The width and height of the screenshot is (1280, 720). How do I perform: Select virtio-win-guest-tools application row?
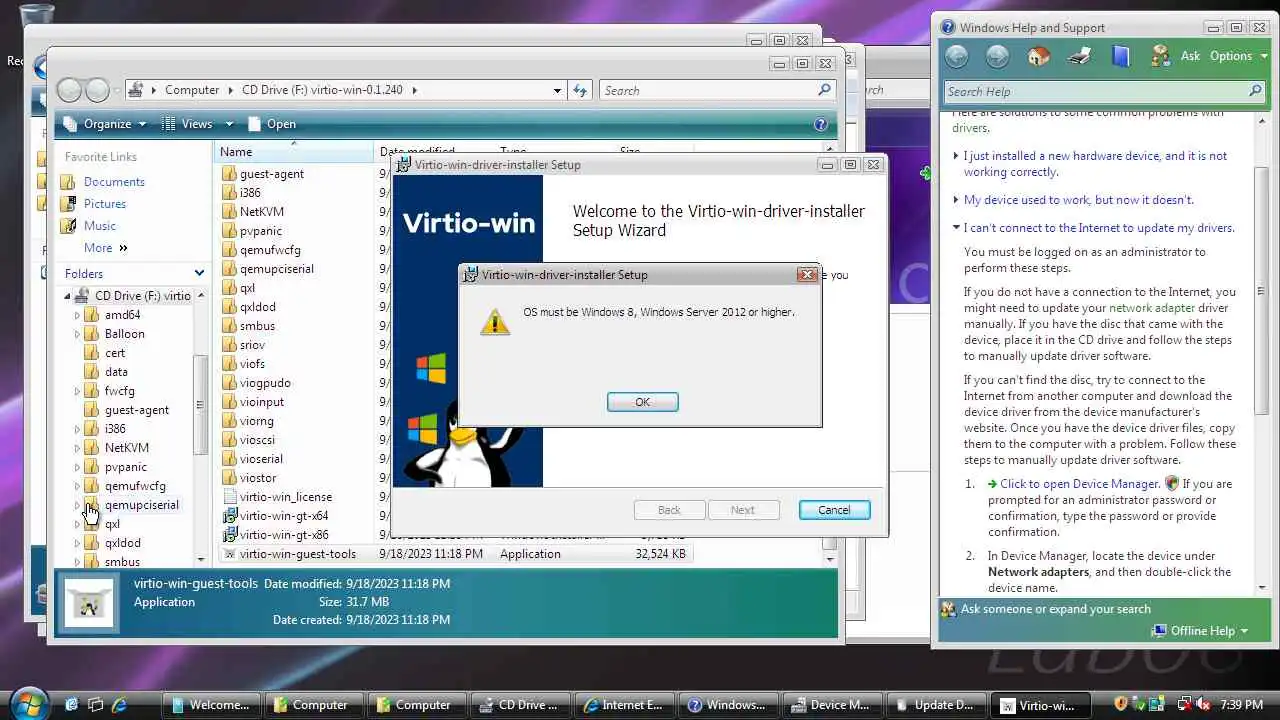[x=456, y=554]
